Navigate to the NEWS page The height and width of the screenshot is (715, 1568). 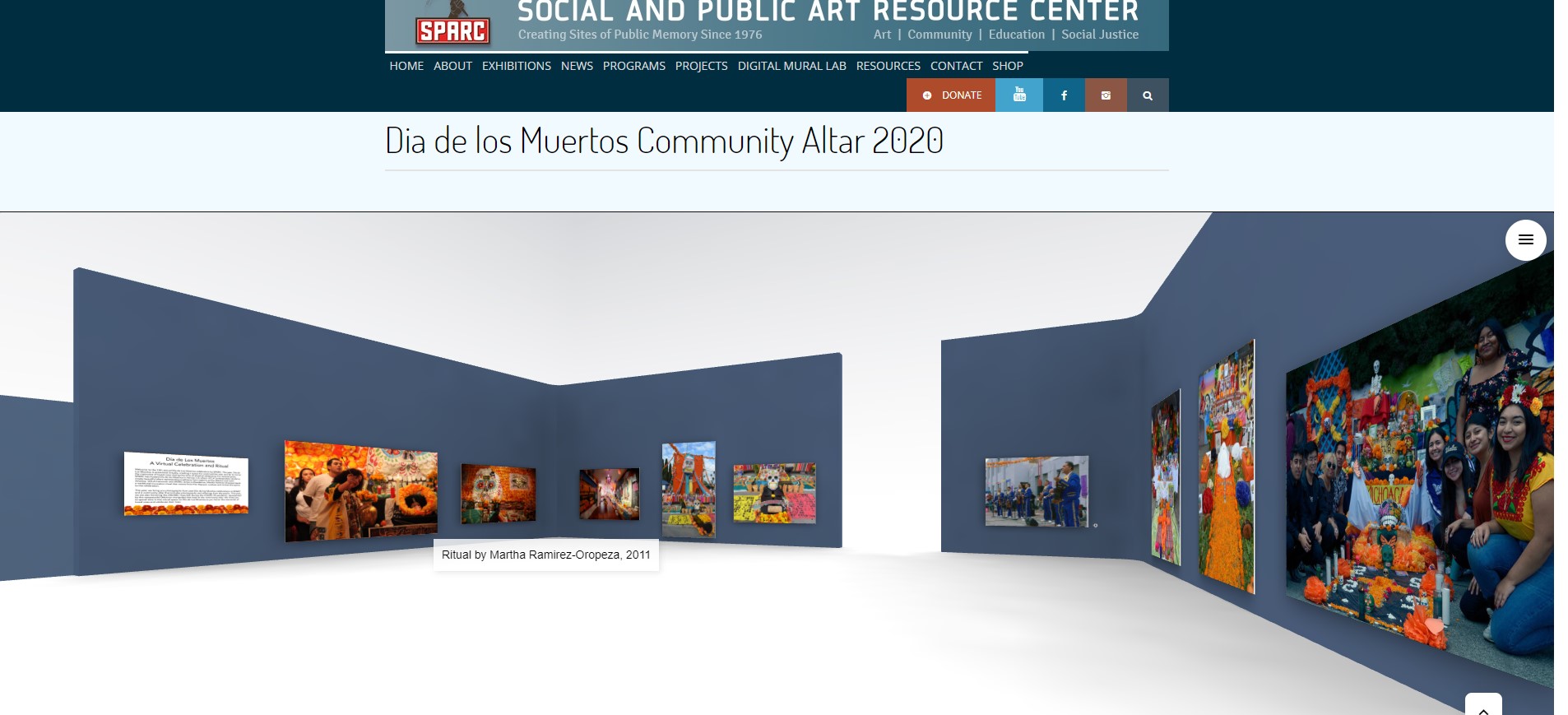coord(577,66)
